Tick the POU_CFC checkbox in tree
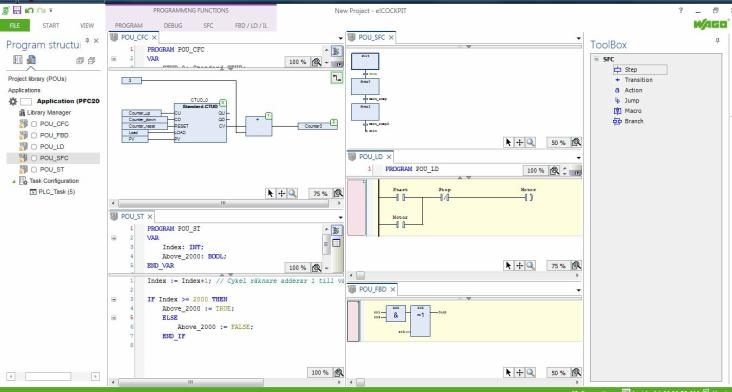732x392 pixels. pos(34,124)
